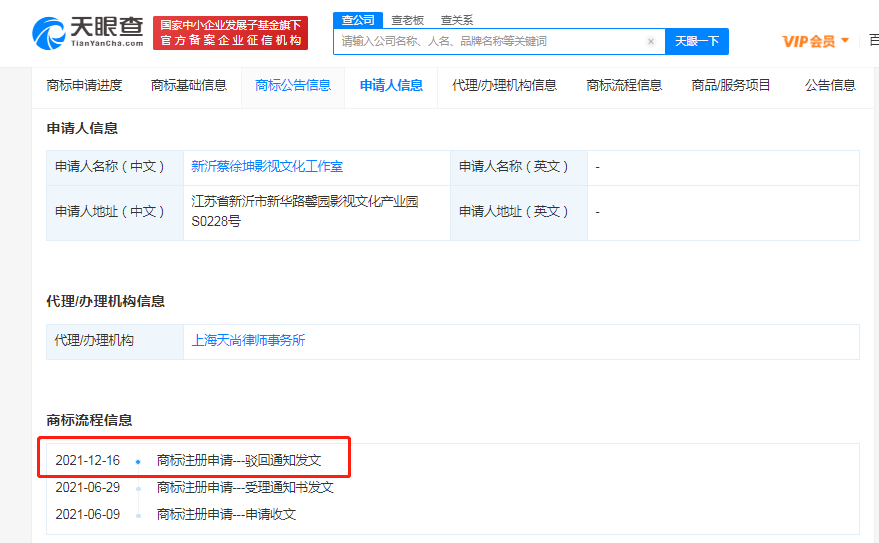Image resolution: width=879 pixels, height=543 pixels.
Task: Click the applicant address 江苏省新沂市 cell
Action: click(x=317, y=212)
